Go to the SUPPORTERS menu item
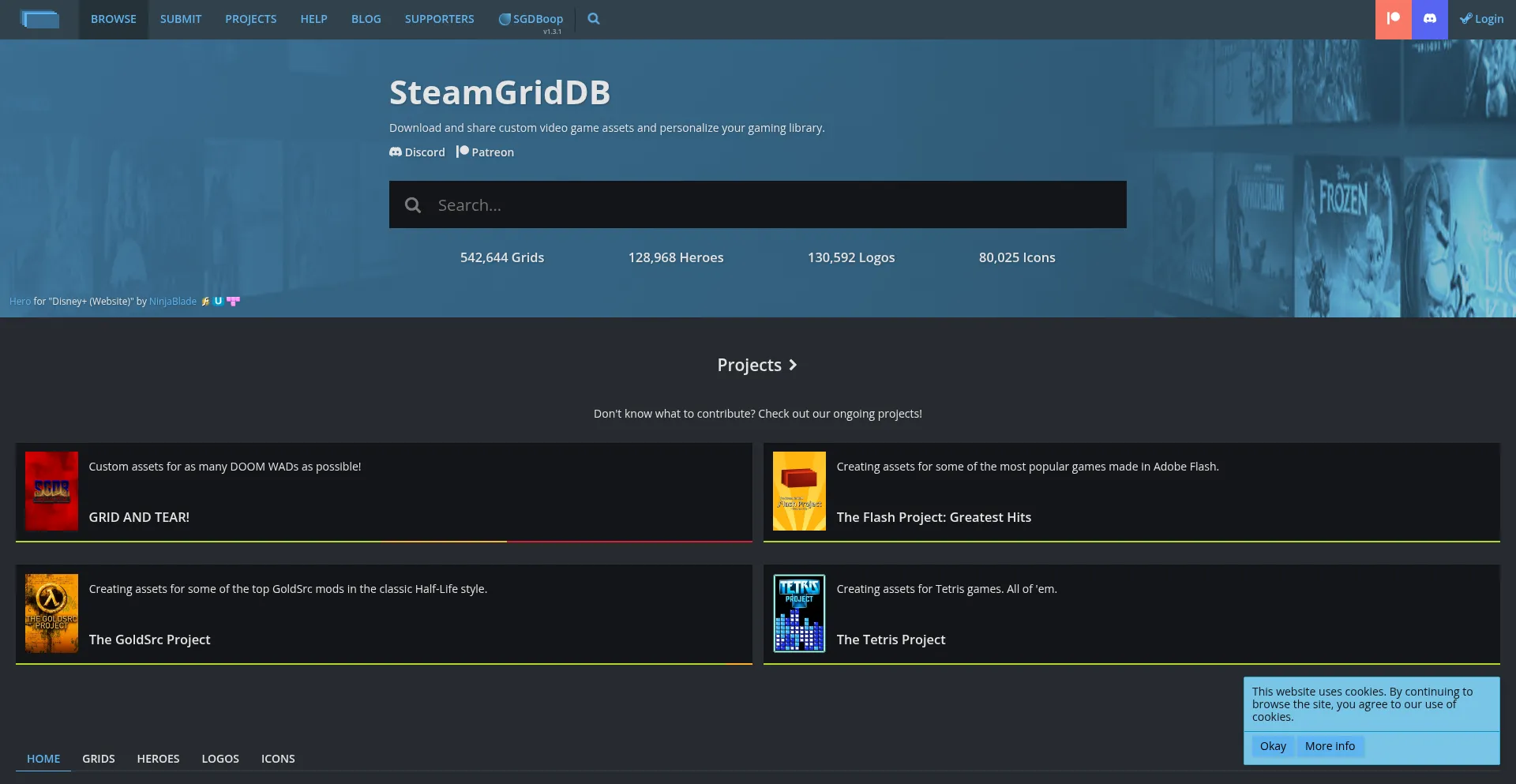 (439, 19)
